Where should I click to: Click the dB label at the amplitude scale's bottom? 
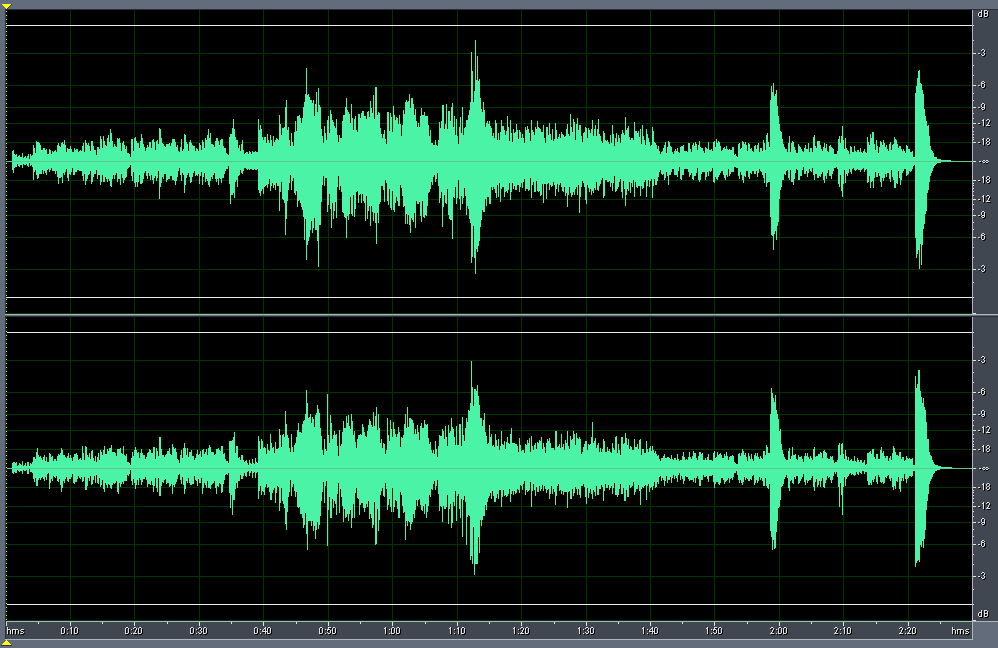click(x=983, y=614)
